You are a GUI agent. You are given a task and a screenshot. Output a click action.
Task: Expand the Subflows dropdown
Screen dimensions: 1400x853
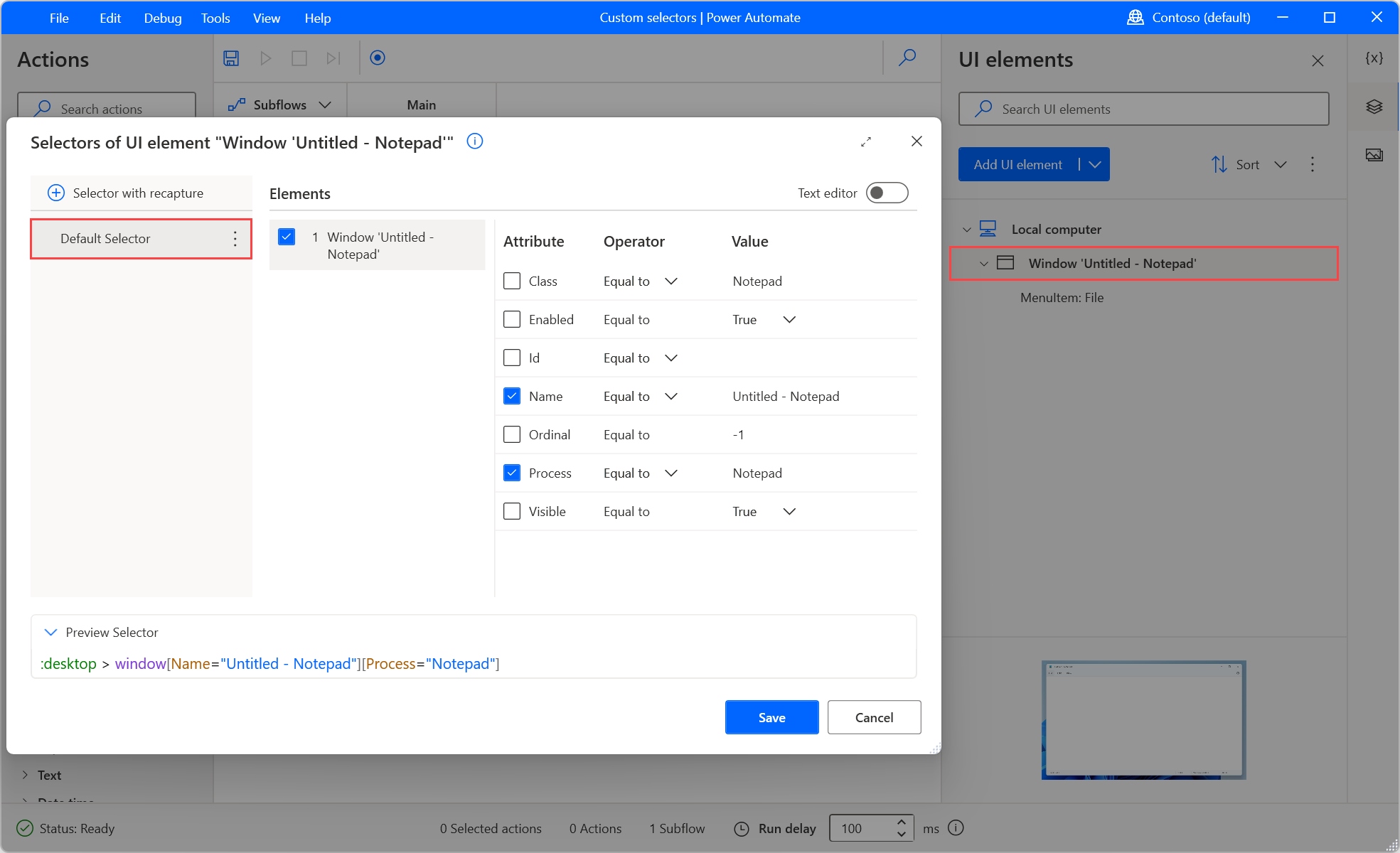pyautogui.click(x=325, y=104)
